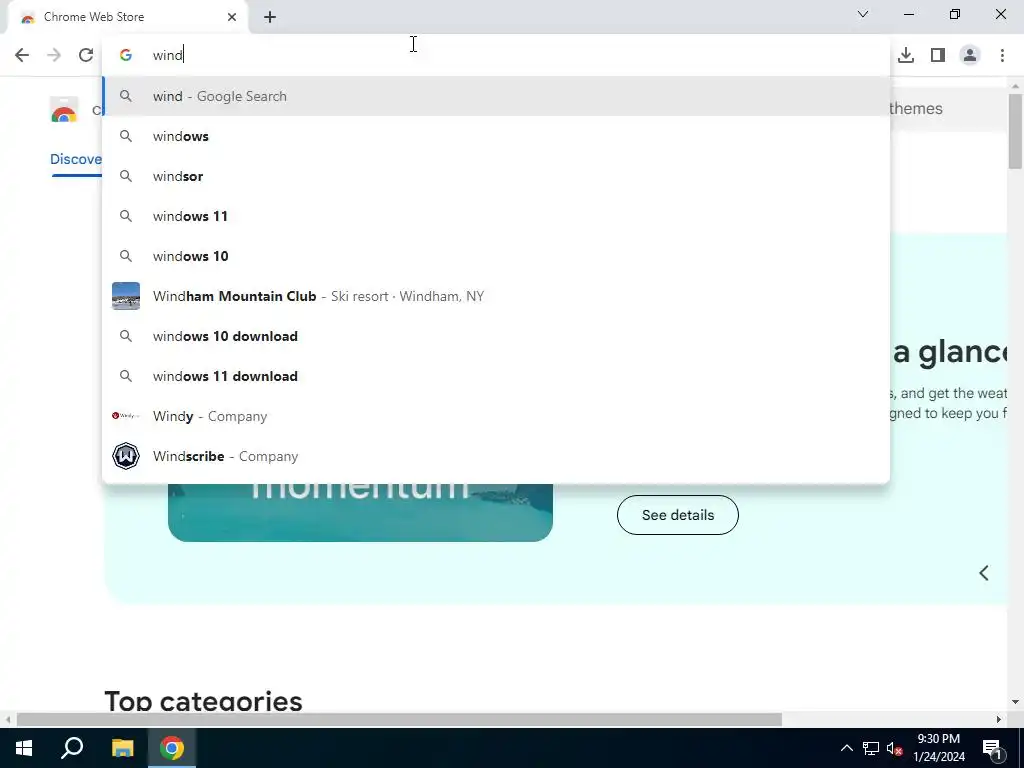Click the muted volume tray icon
The height and width of the screenshot is (768, 1024).
coord(895,748)
